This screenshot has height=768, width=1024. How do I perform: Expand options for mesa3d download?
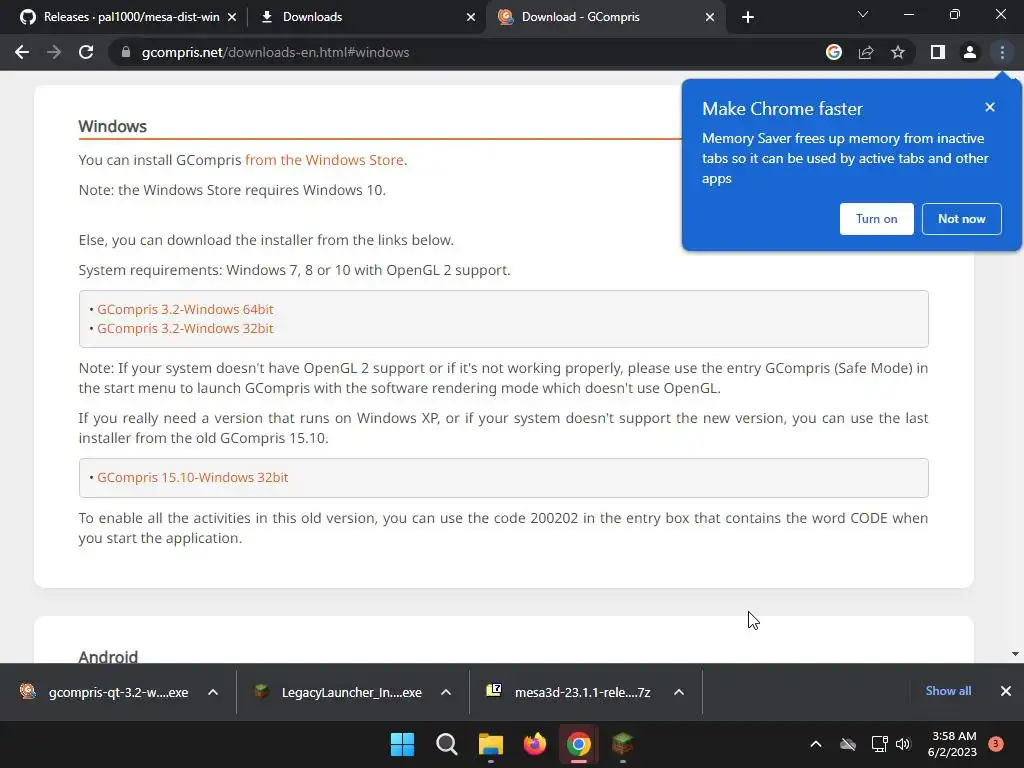coord(679,692)
